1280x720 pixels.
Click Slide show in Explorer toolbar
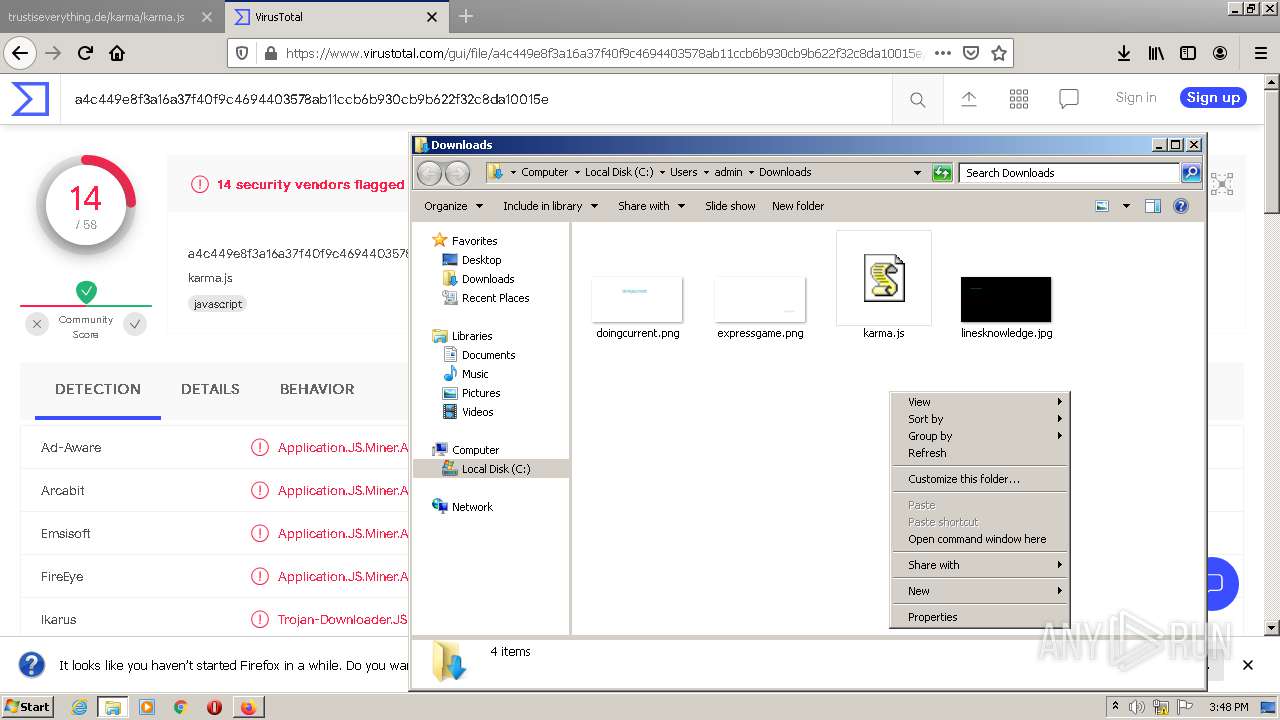730,206
